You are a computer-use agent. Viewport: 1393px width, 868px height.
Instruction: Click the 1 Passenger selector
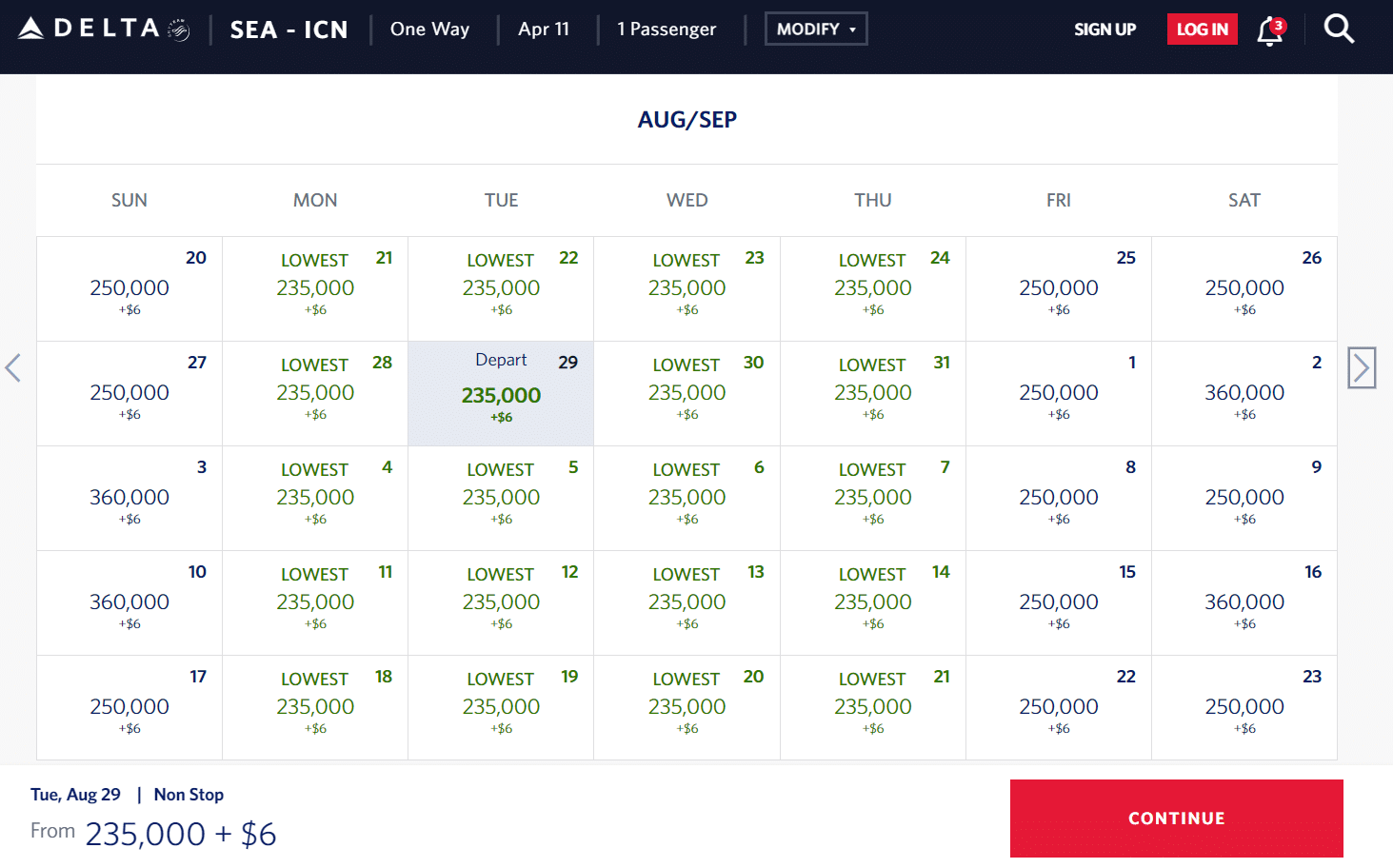[667, 30]
